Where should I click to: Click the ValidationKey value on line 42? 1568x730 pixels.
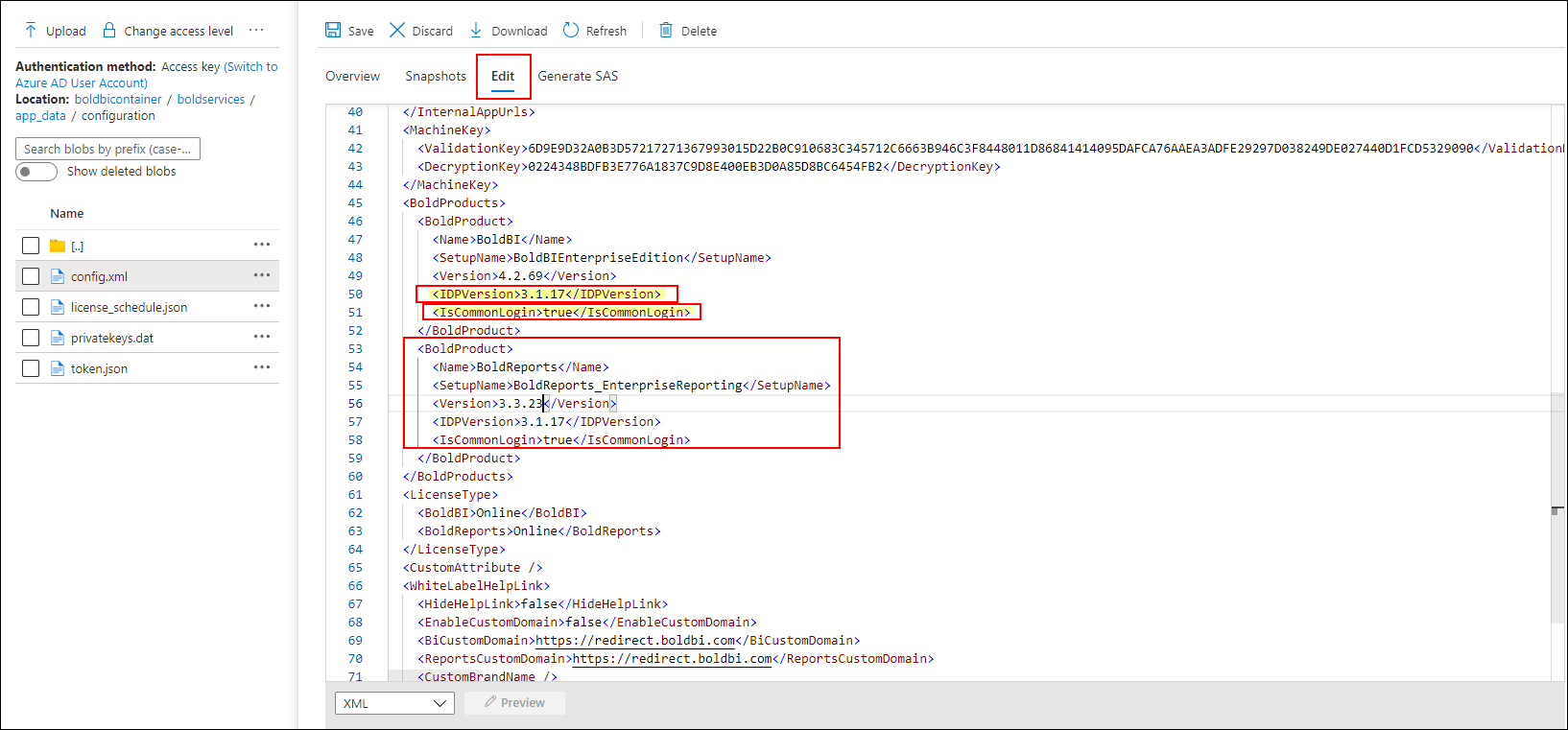[x=1000, y=148]
